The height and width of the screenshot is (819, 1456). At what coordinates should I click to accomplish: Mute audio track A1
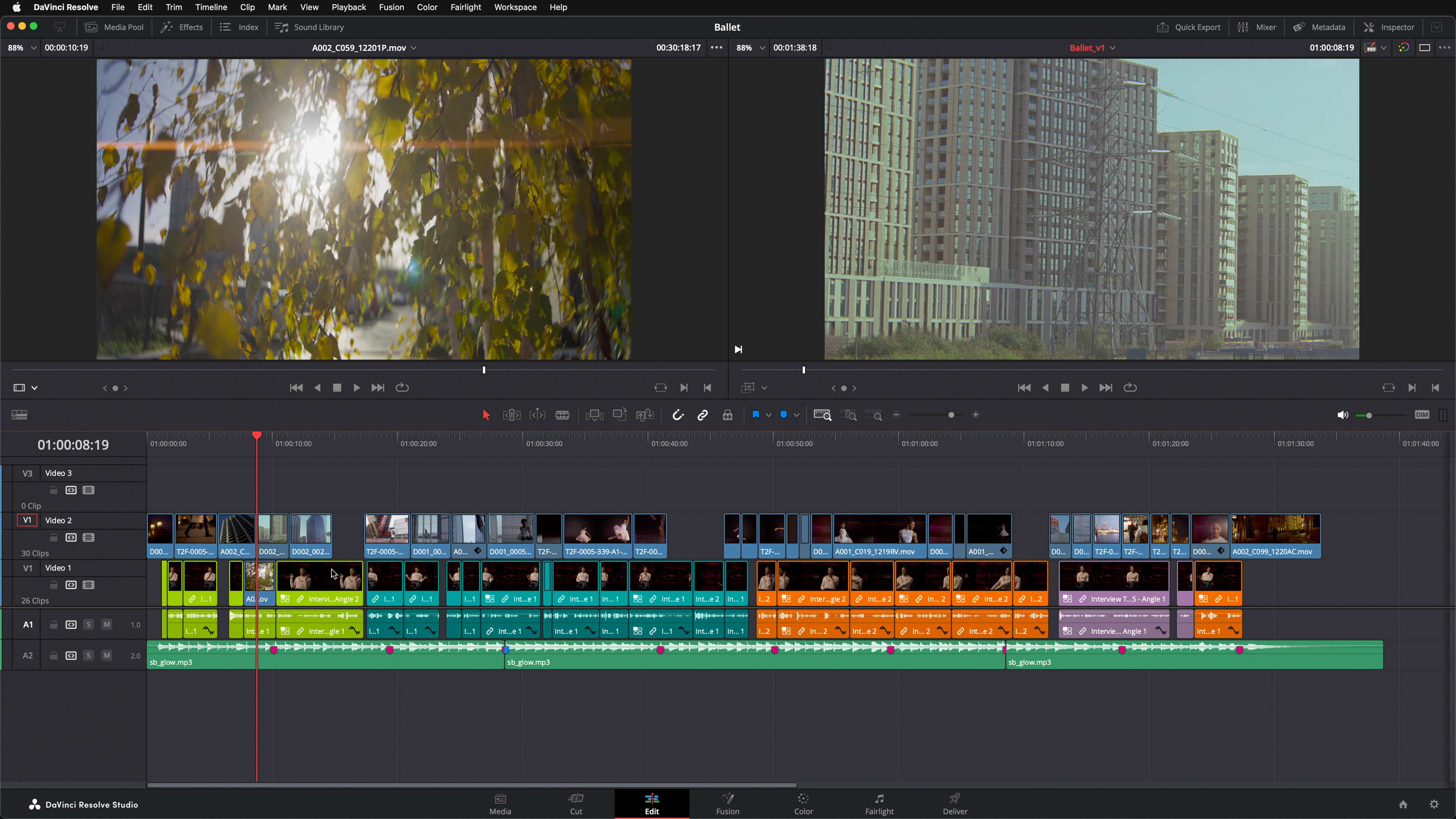pos(106,624)
